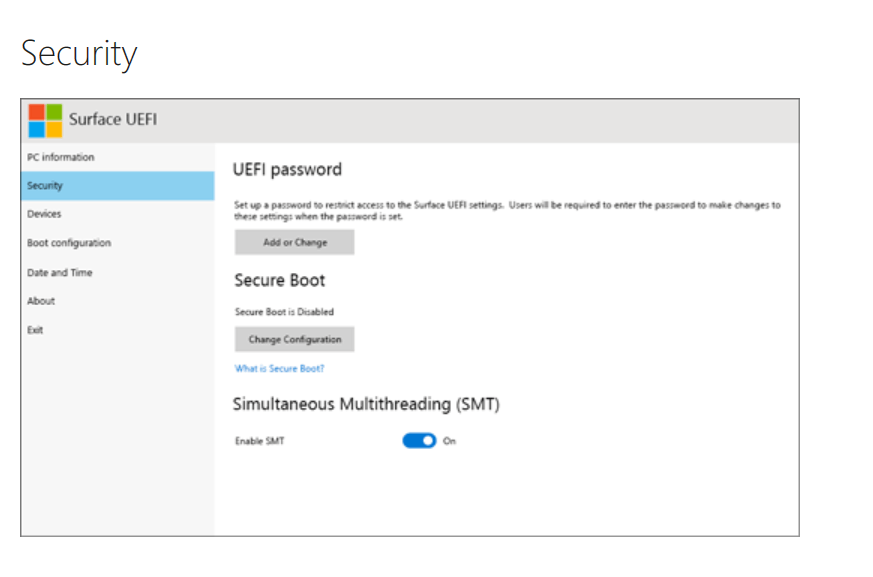Click the On label beside SMT toggle
Image resolution: width=873 pixels, height=577 pixels.
(449, 441)
